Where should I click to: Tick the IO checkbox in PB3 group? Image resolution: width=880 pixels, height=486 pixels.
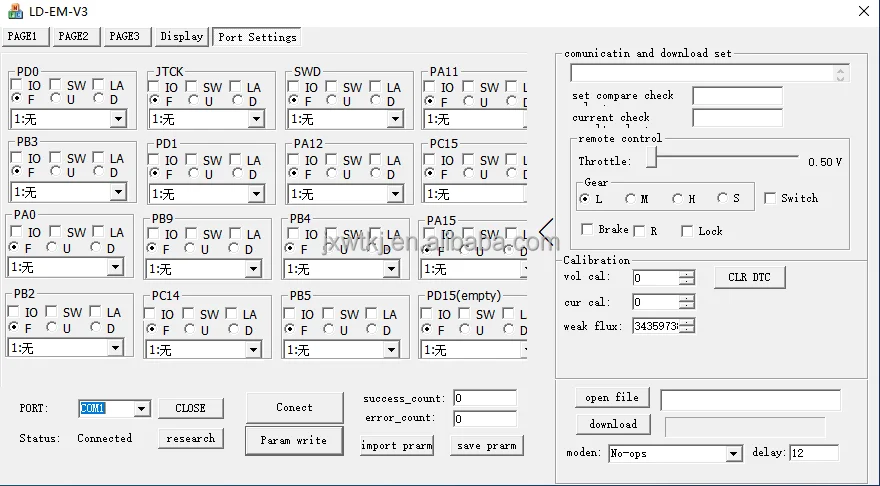tap(16, 158)
